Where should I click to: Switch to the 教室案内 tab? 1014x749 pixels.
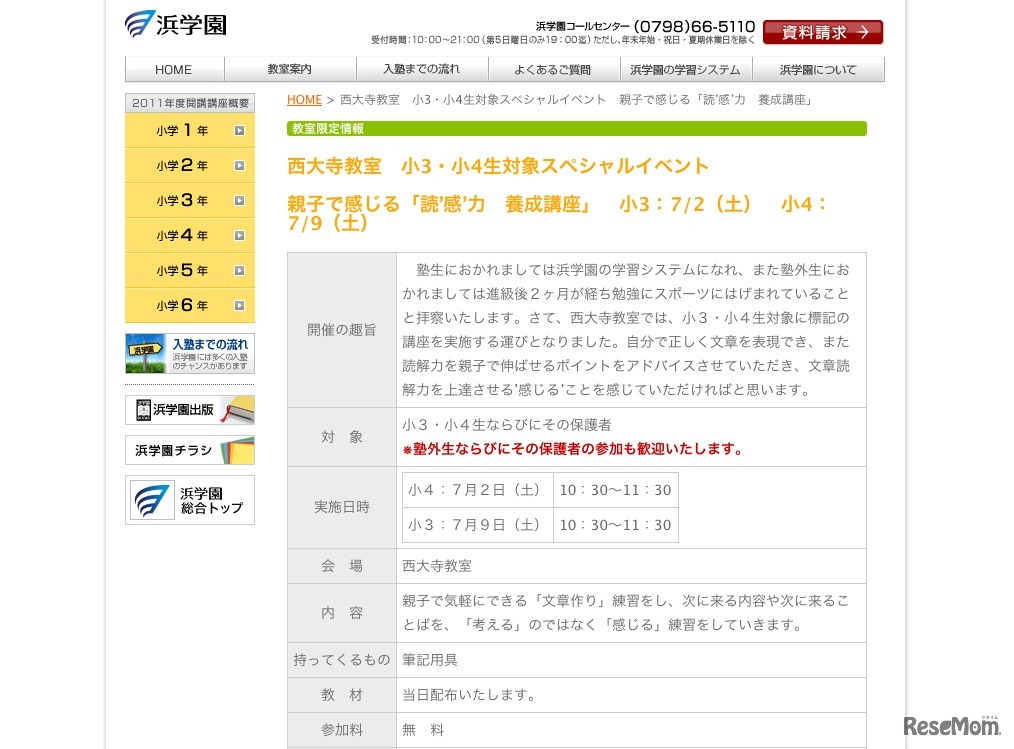point(291,70)
